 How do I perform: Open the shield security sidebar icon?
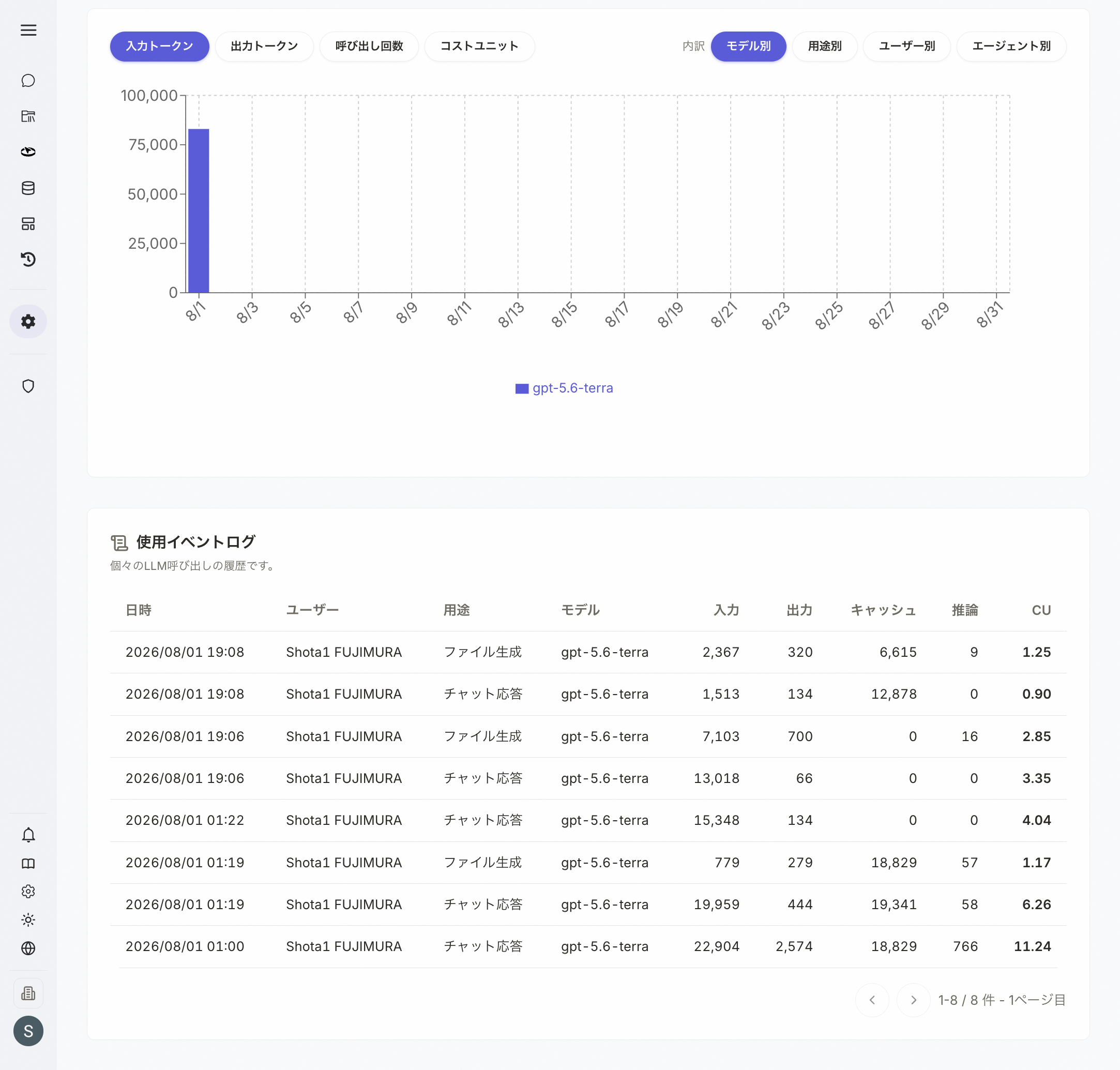click(x=28, y=386)
